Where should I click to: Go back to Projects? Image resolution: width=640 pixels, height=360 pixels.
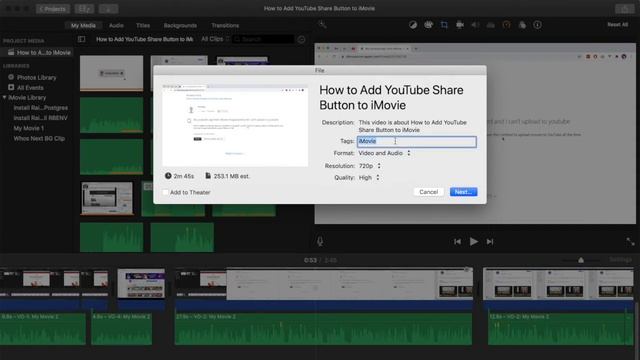point(53,9)
